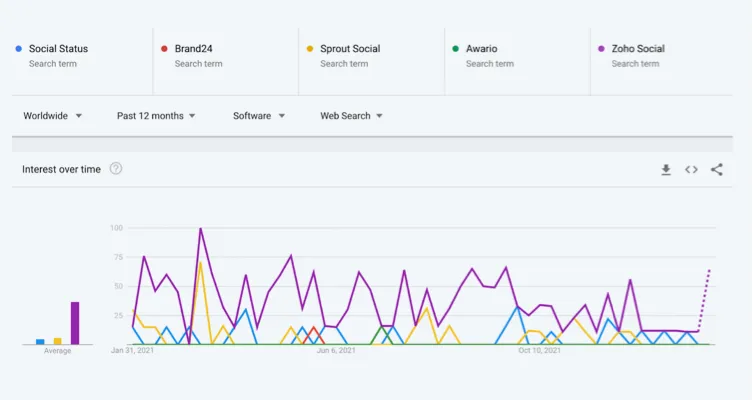753x400 pixels.
Task: Click the green dot beside Awario
Action: pyautogui.click(x=455, y=48)
